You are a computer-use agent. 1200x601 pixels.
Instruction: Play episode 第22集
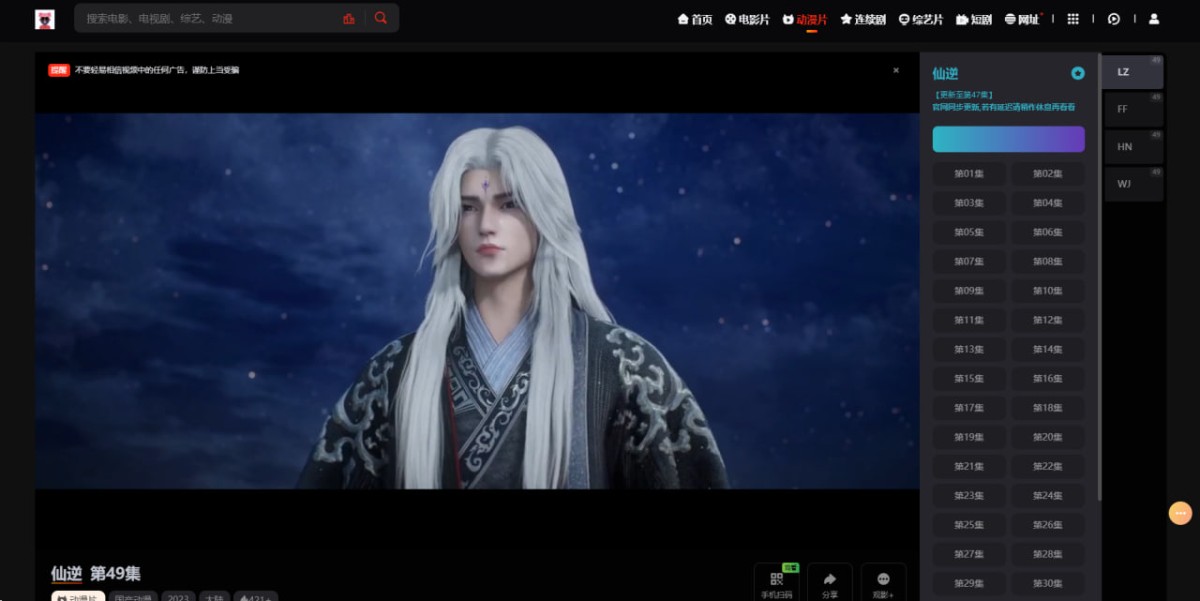(1047, 466)
